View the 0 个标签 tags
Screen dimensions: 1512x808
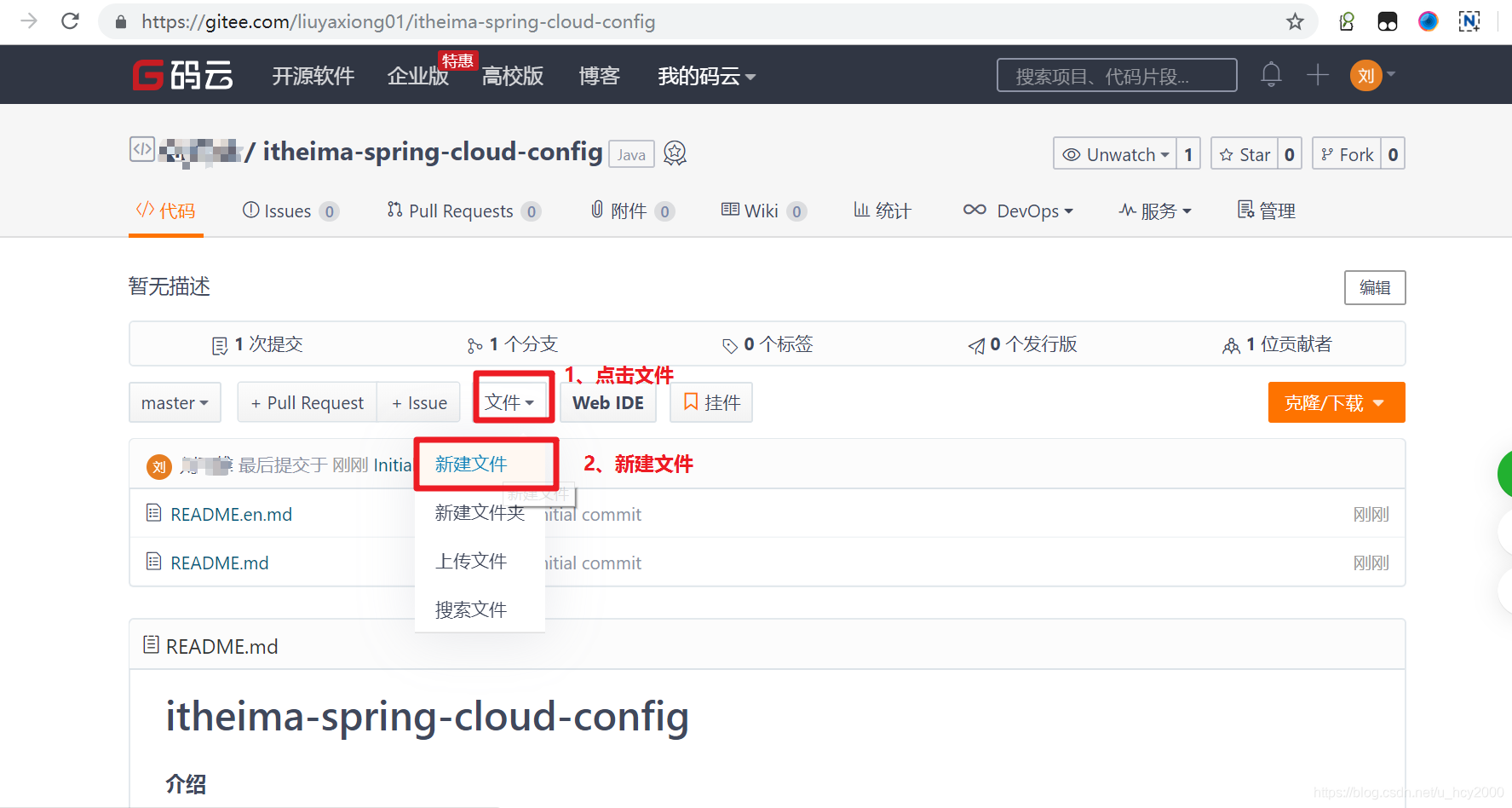767,344
